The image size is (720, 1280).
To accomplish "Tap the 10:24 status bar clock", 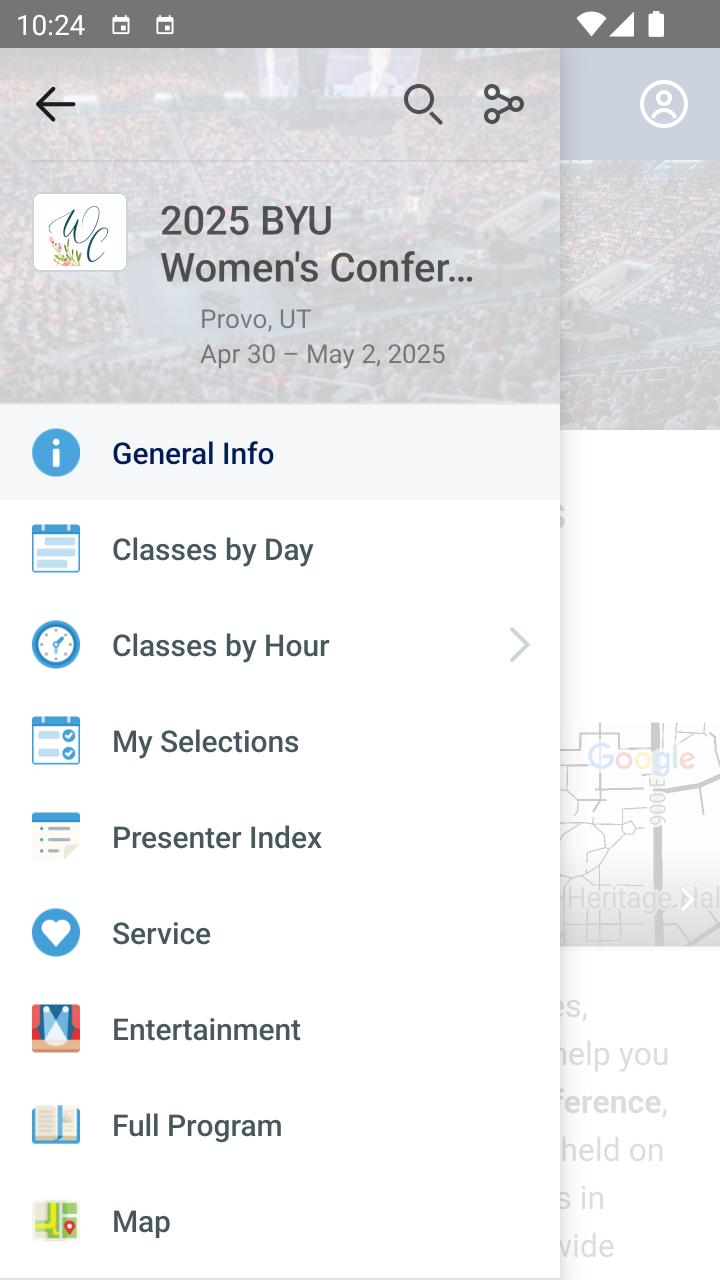I will point(51,25).
